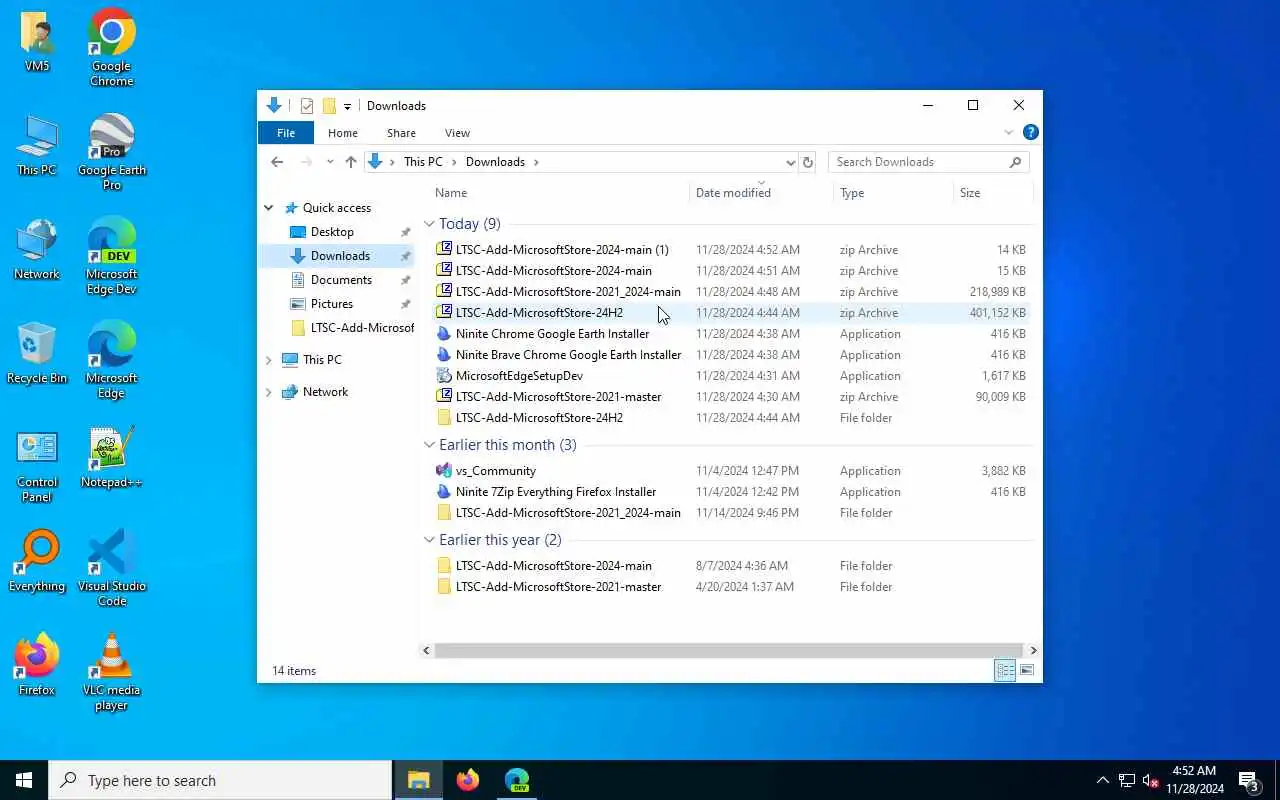The image size is (1280, 800).
Task: Click the Windows taskbar search box
Action: [x=220, y=780]
